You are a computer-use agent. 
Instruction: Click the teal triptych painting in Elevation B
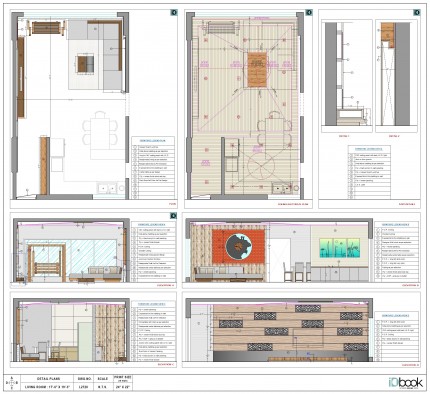coord(339,248)
